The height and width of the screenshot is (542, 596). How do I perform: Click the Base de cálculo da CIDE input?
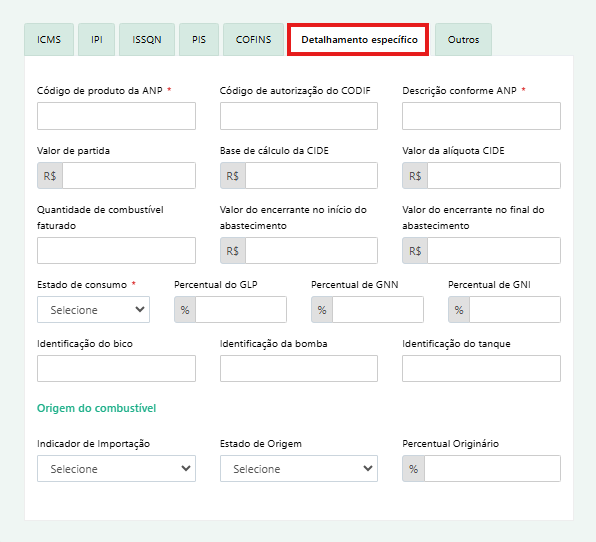click(x=311, y=176)
